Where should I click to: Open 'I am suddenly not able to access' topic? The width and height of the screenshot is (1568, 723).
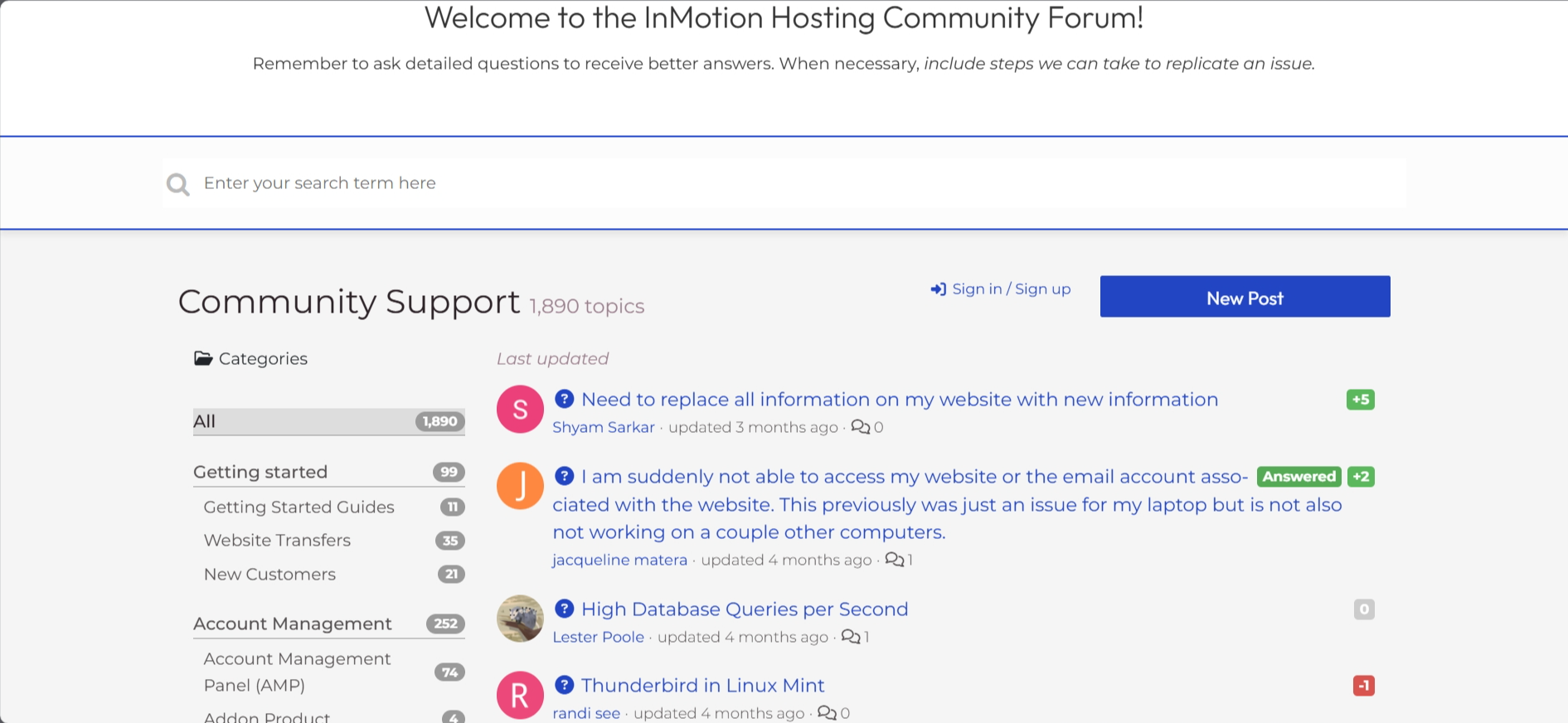947,504
